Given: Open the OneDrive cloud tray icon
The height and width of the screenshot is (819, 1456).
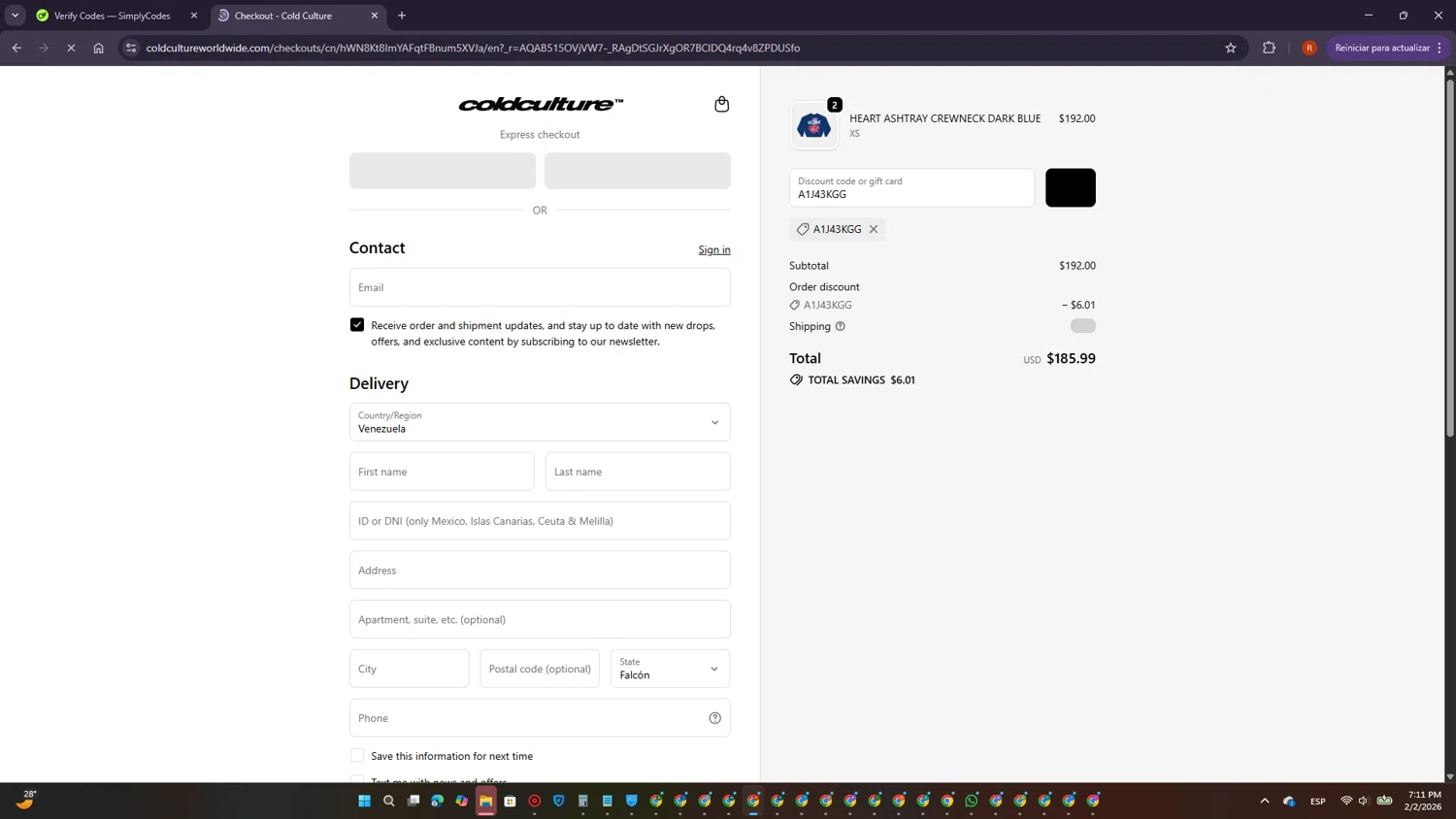Looking at the screenshot, I should [1289, 801].
